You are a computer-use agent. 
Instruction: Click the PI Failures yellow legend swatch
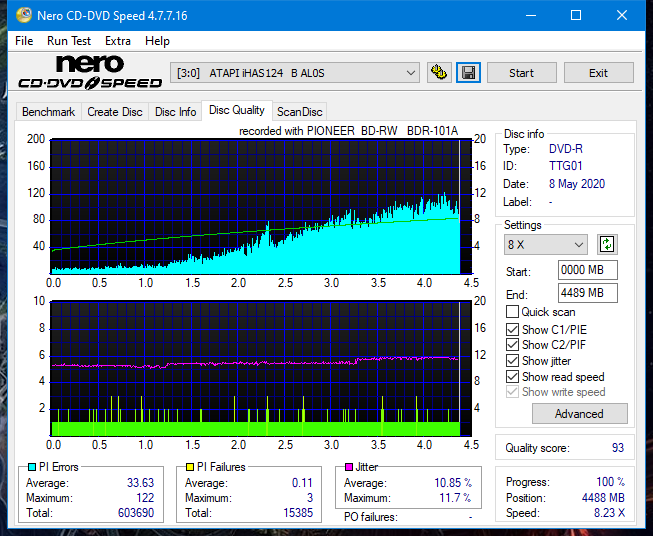pyautogui.click(x=190, y=467)
